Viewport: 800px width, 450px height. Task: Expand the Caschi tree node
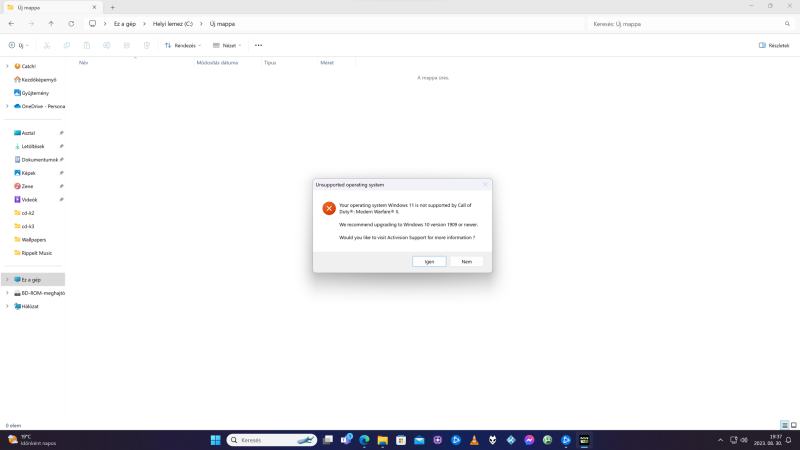tap(7, 66)
